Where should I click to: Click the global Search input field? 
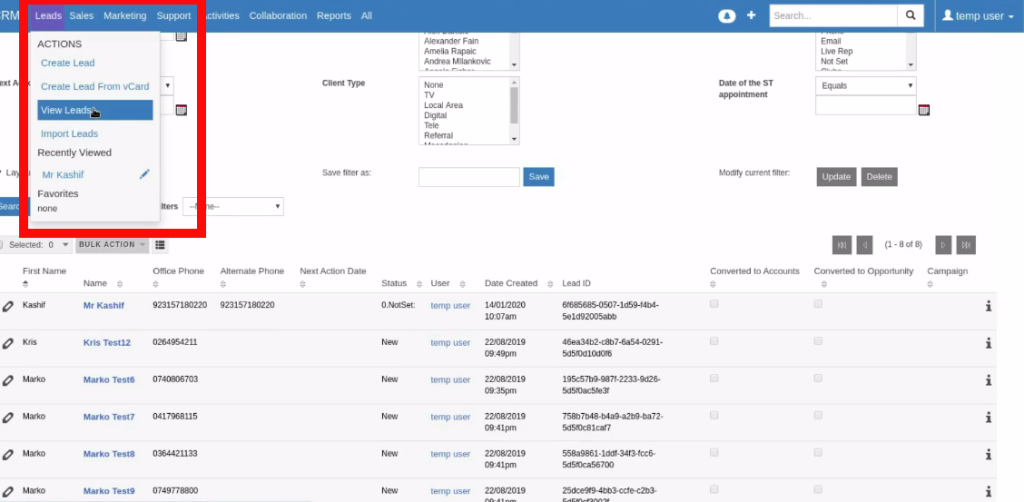click(x=833, y=16)
